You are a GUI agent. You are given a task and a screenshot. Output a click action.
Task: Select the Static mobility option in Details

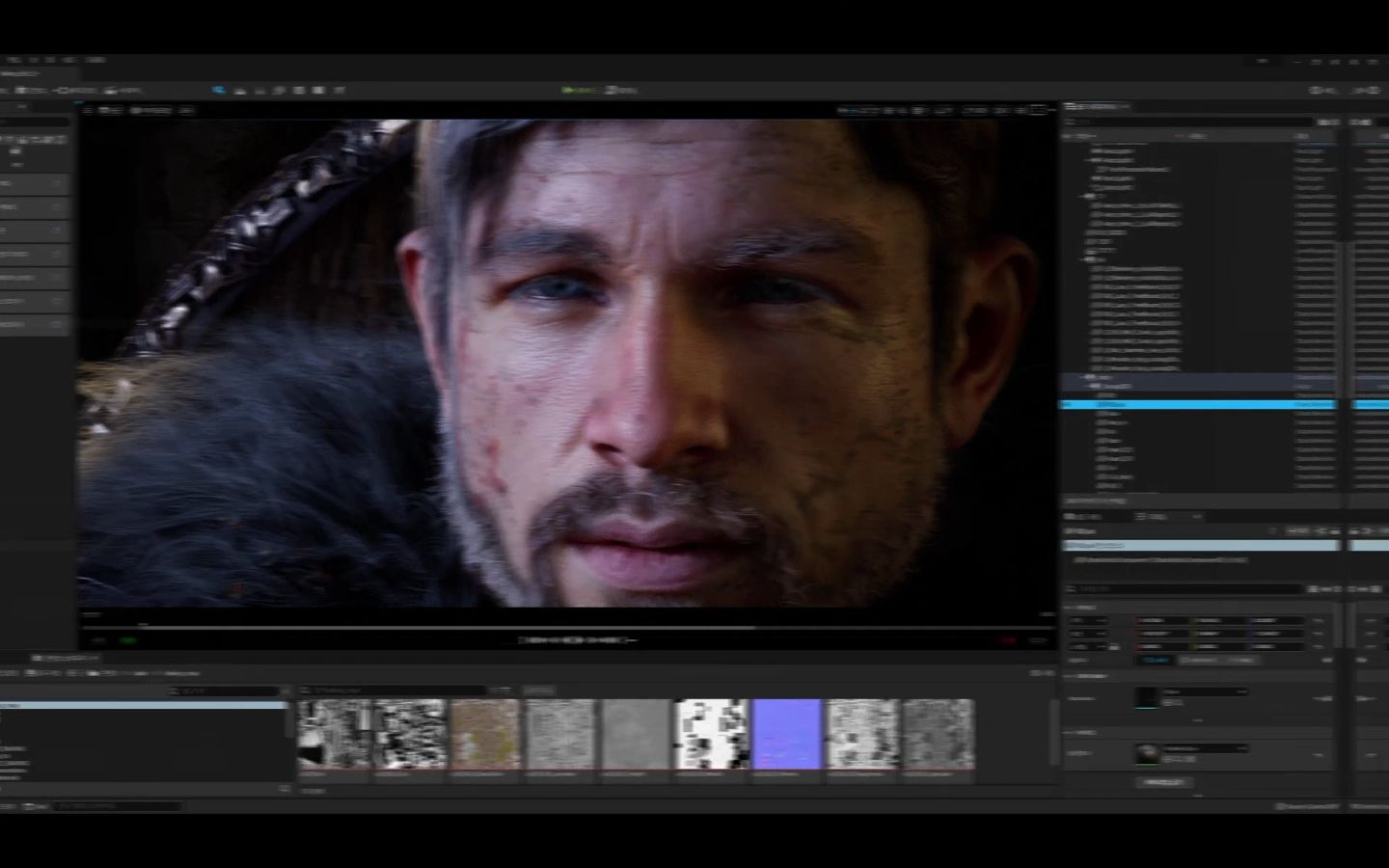pos(1157,660)
